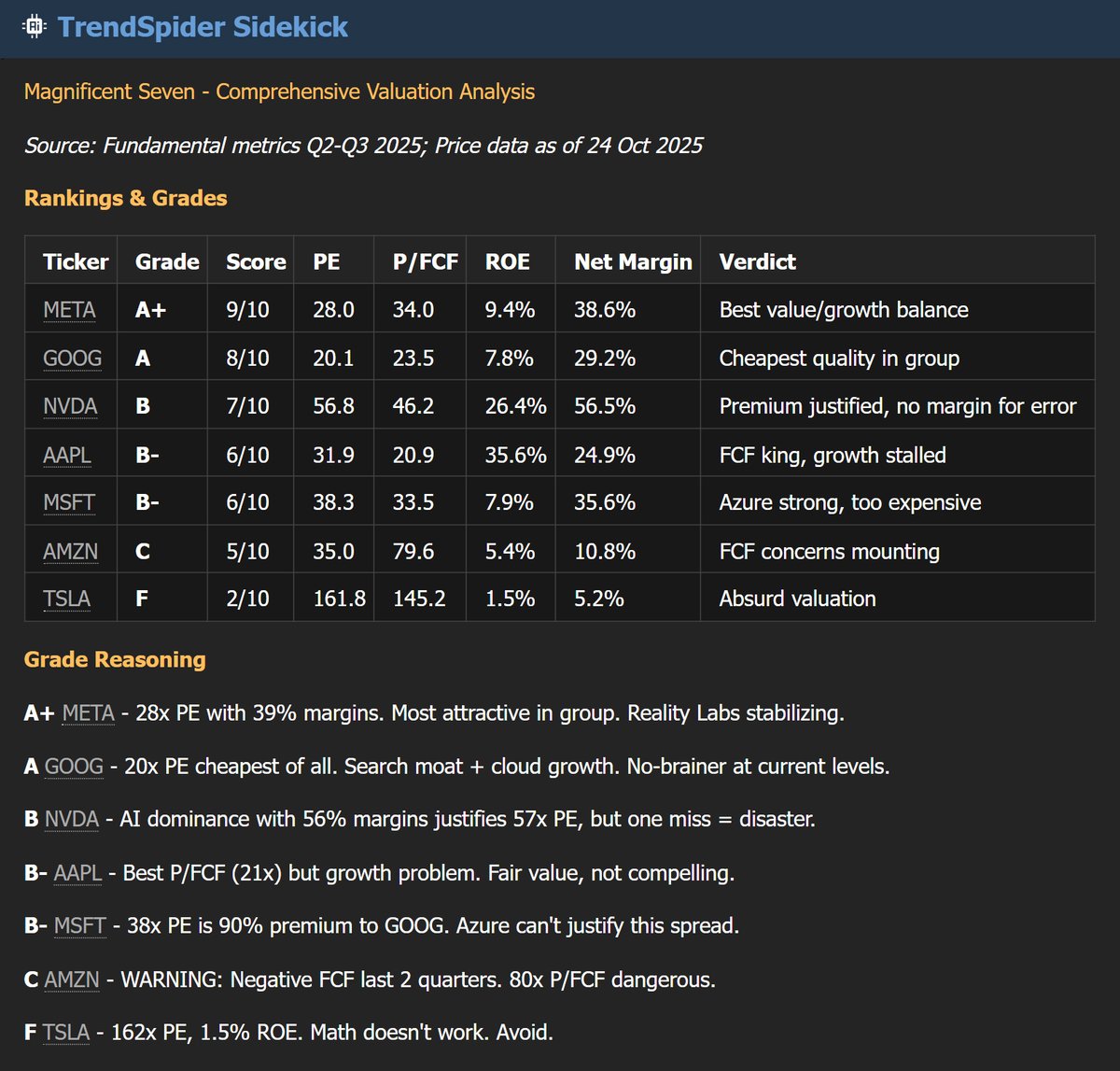Viewport: 1120px width, 1071px height.
Task: Open the TSLA ticker link in table
Action: pos(66,599)
